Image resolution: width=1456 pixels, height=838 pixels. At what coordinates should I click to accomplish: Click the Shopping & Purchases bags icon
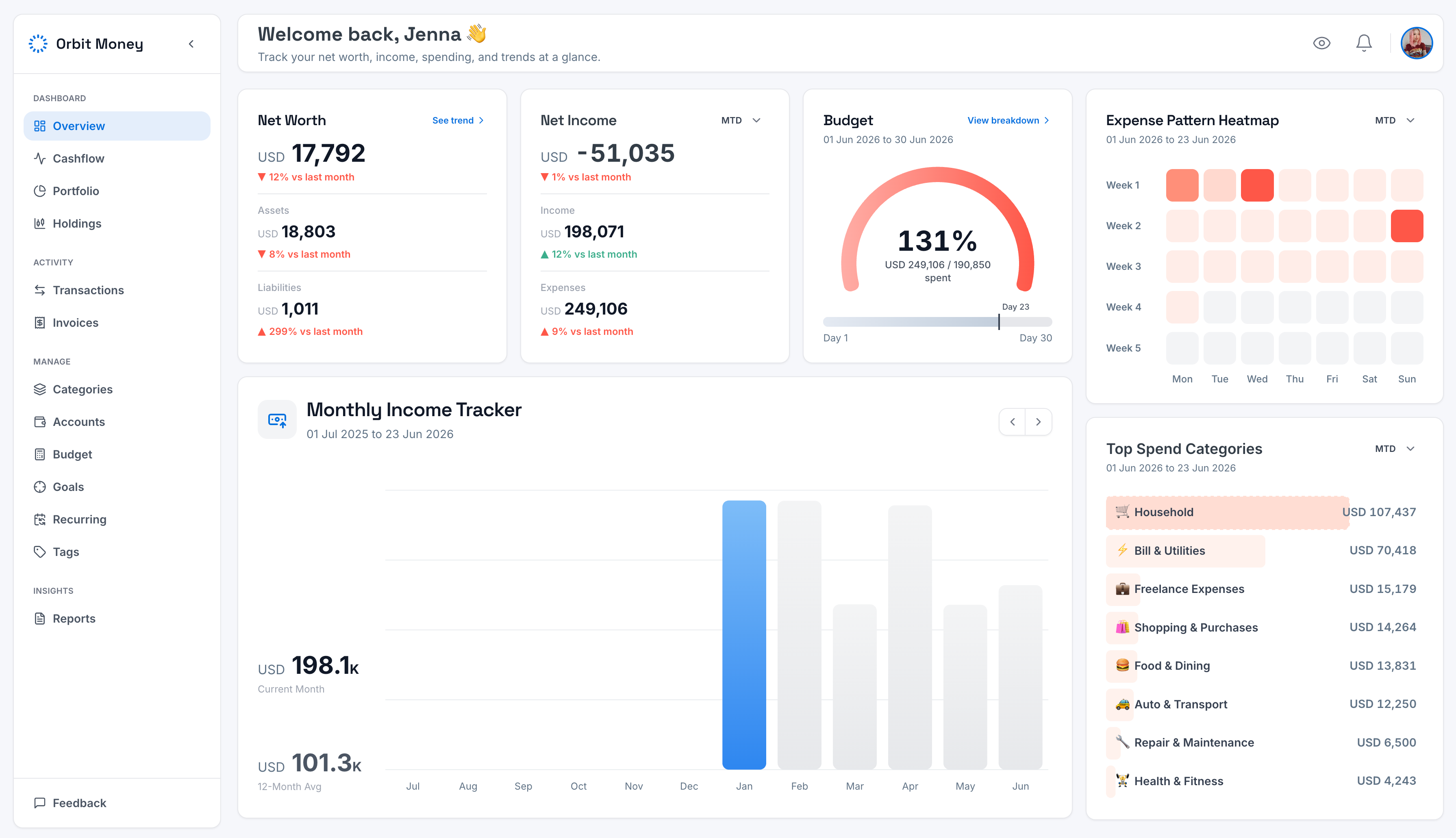(x=1122, y=627)
